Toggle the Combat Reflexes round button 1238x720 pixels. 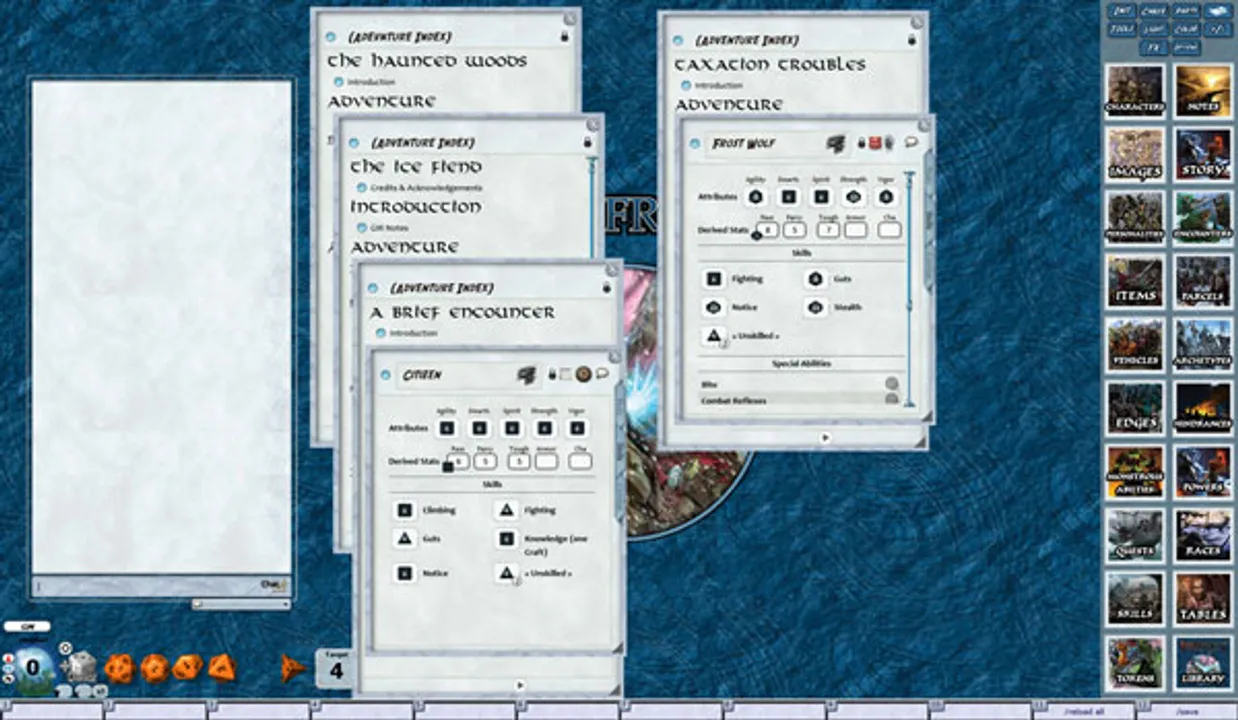pyautogui.click(x=891, y=400)
